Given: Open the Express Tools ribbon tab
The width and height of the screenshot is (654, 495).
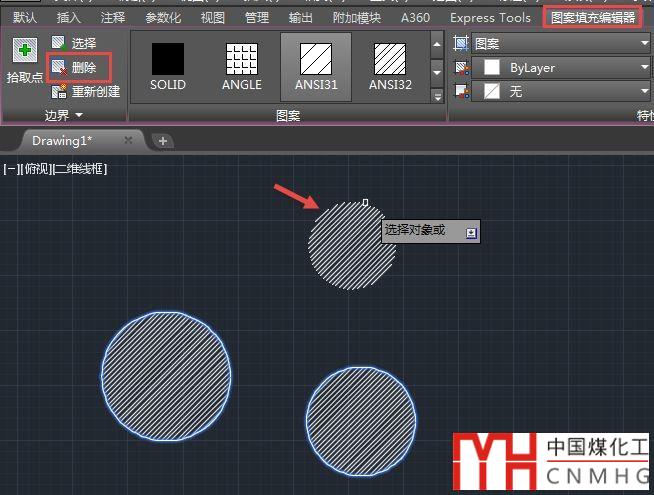Looking at the screenshot, I should point(490,17).
